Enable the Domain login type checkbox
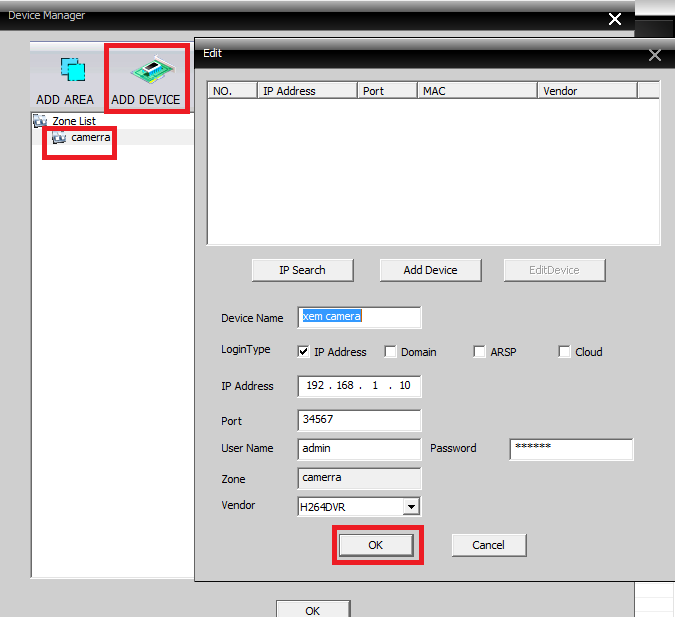The image size is (675, 617). tap(391, 352)
